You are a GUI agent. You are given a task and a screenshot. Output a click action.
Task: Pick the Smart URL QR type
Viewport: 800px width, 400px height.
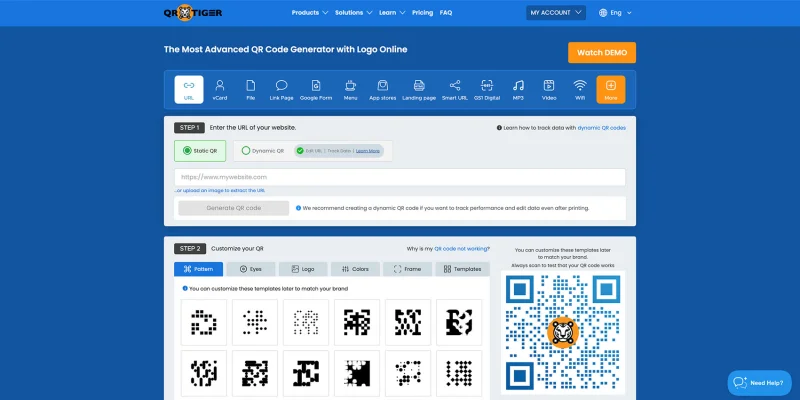pyautogui.click(x=455, y=90)
